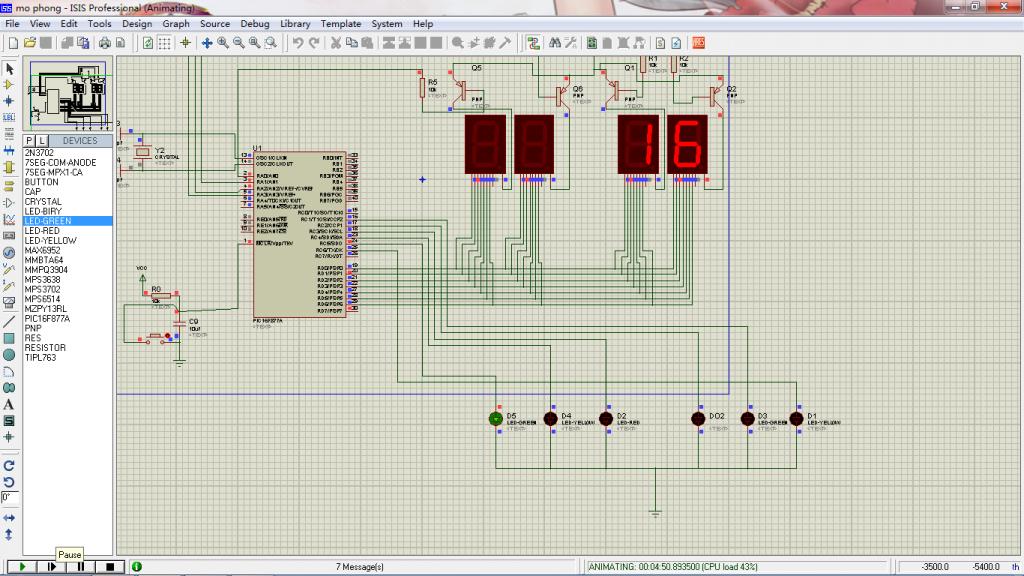This screenshot has height=576, width=1024.
Task: Toggle the grid display button
Action: click(165, 43)
